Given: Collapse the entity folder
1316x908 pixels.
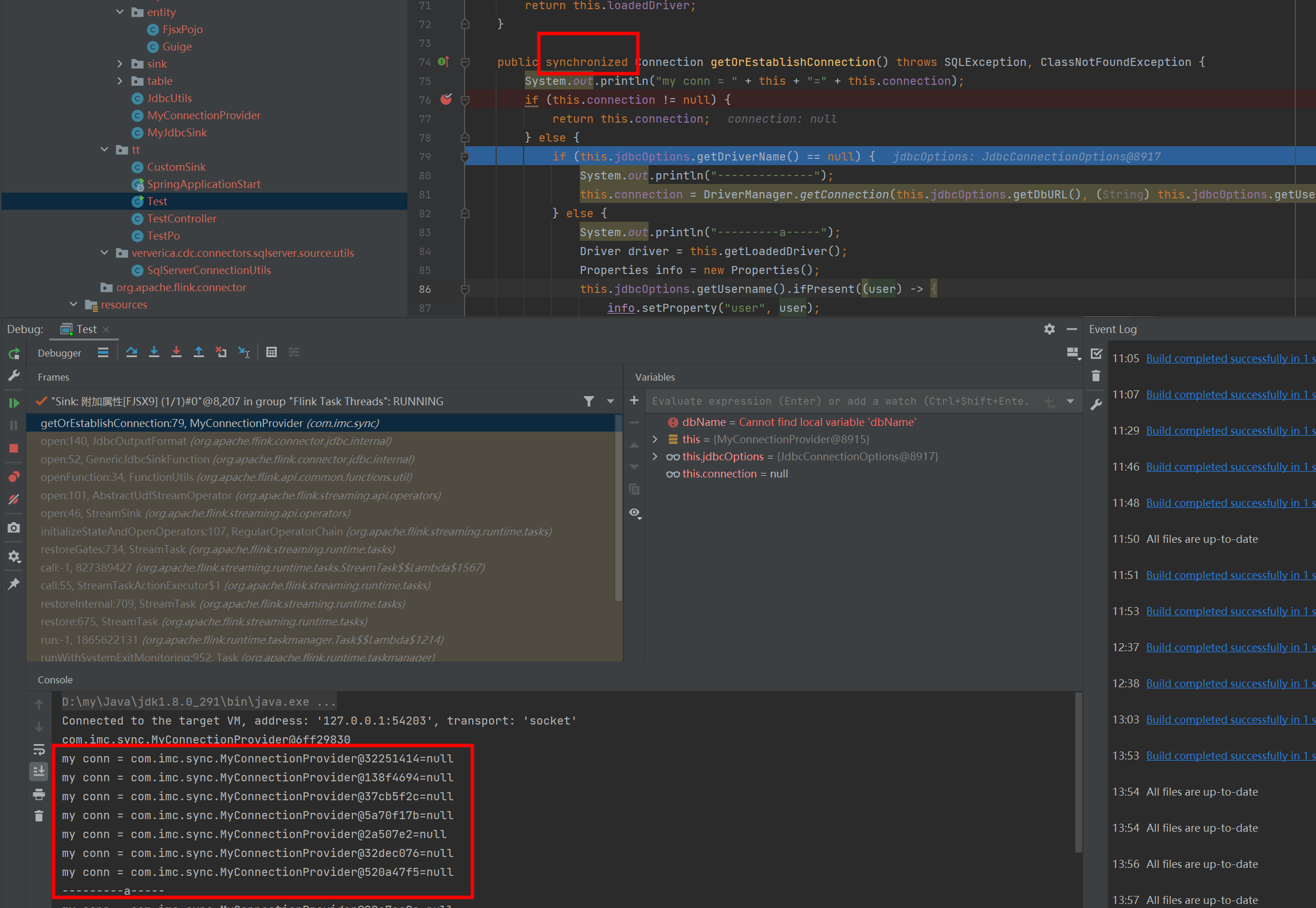Looking at the screenshot, I should coord(120,12).
